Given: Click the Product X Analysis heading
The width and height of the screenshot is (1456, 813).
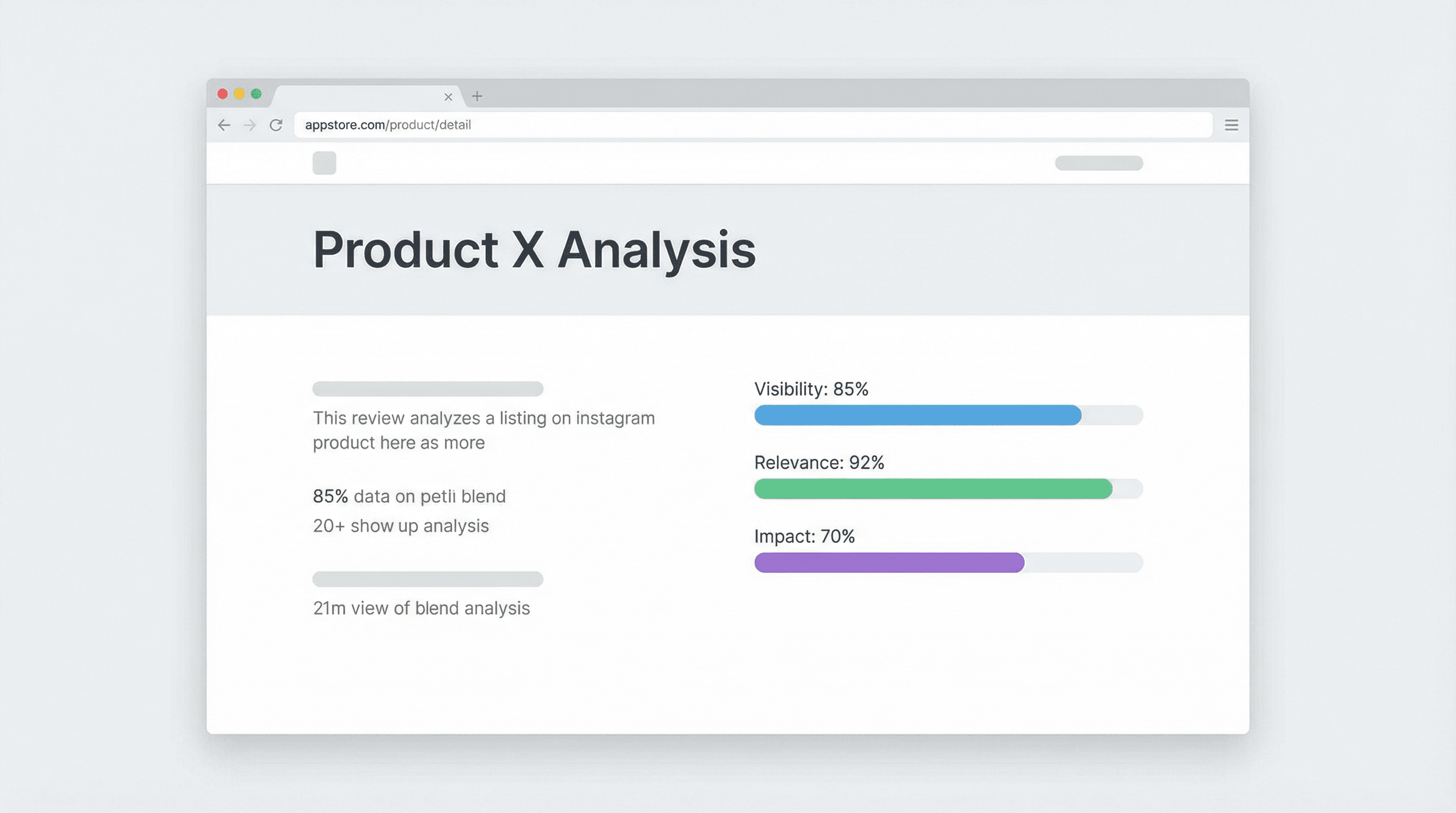Looking at the screenshot, I should [534, 250].
